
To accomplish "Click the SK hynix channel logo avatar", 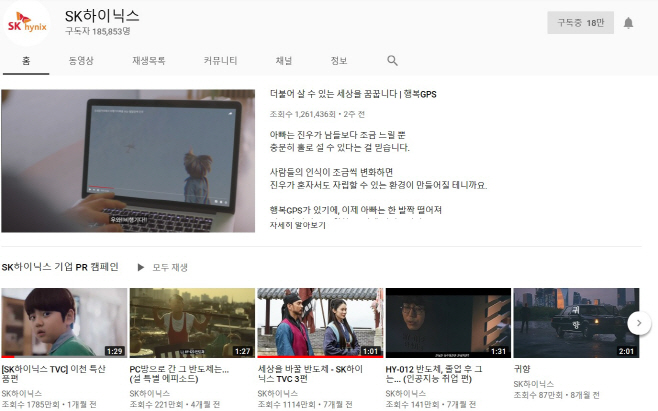I will point(26,23).
